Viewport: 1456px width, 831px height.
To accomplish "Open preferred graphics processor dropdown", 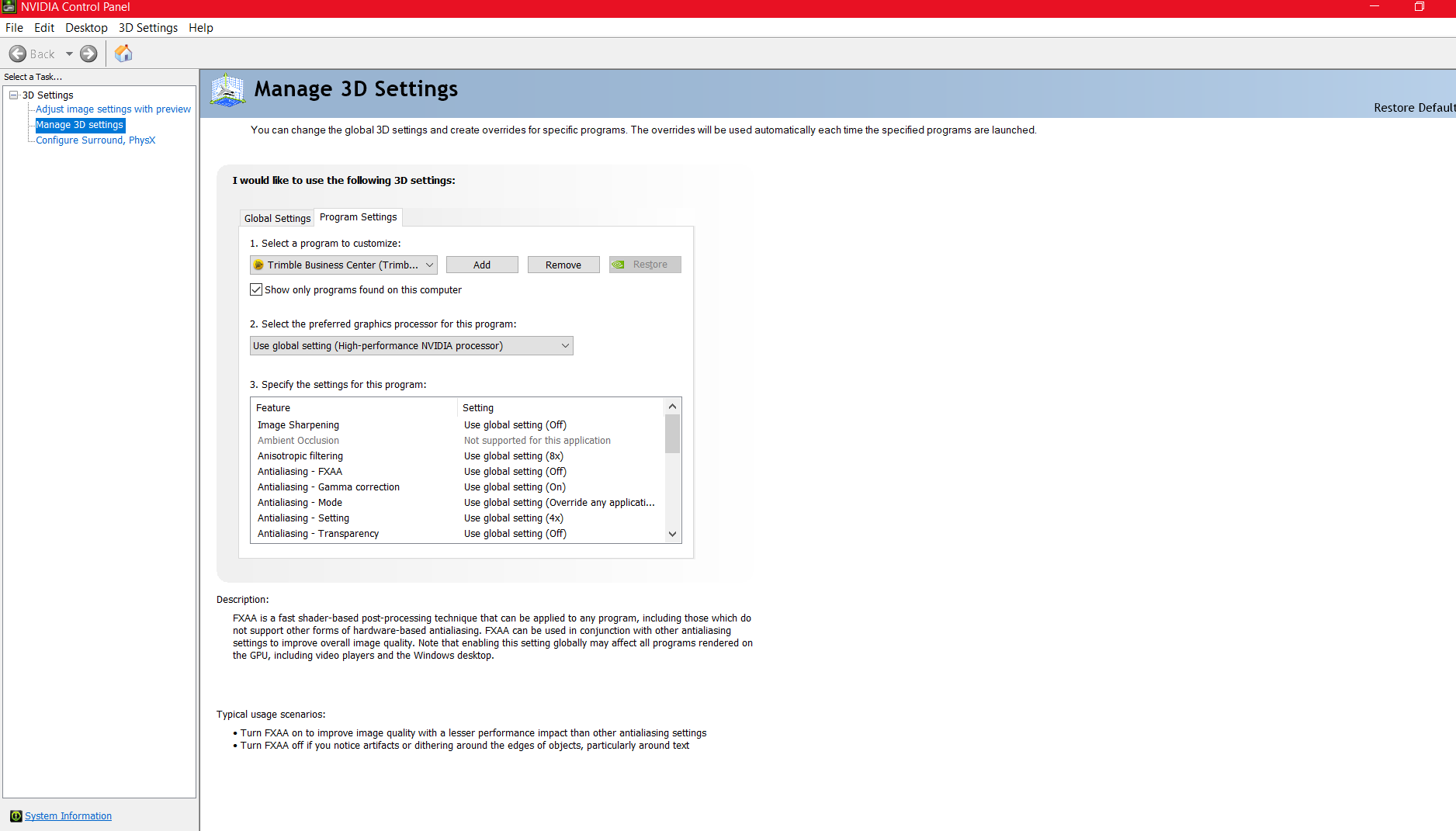I will click(x=411, y=346).
